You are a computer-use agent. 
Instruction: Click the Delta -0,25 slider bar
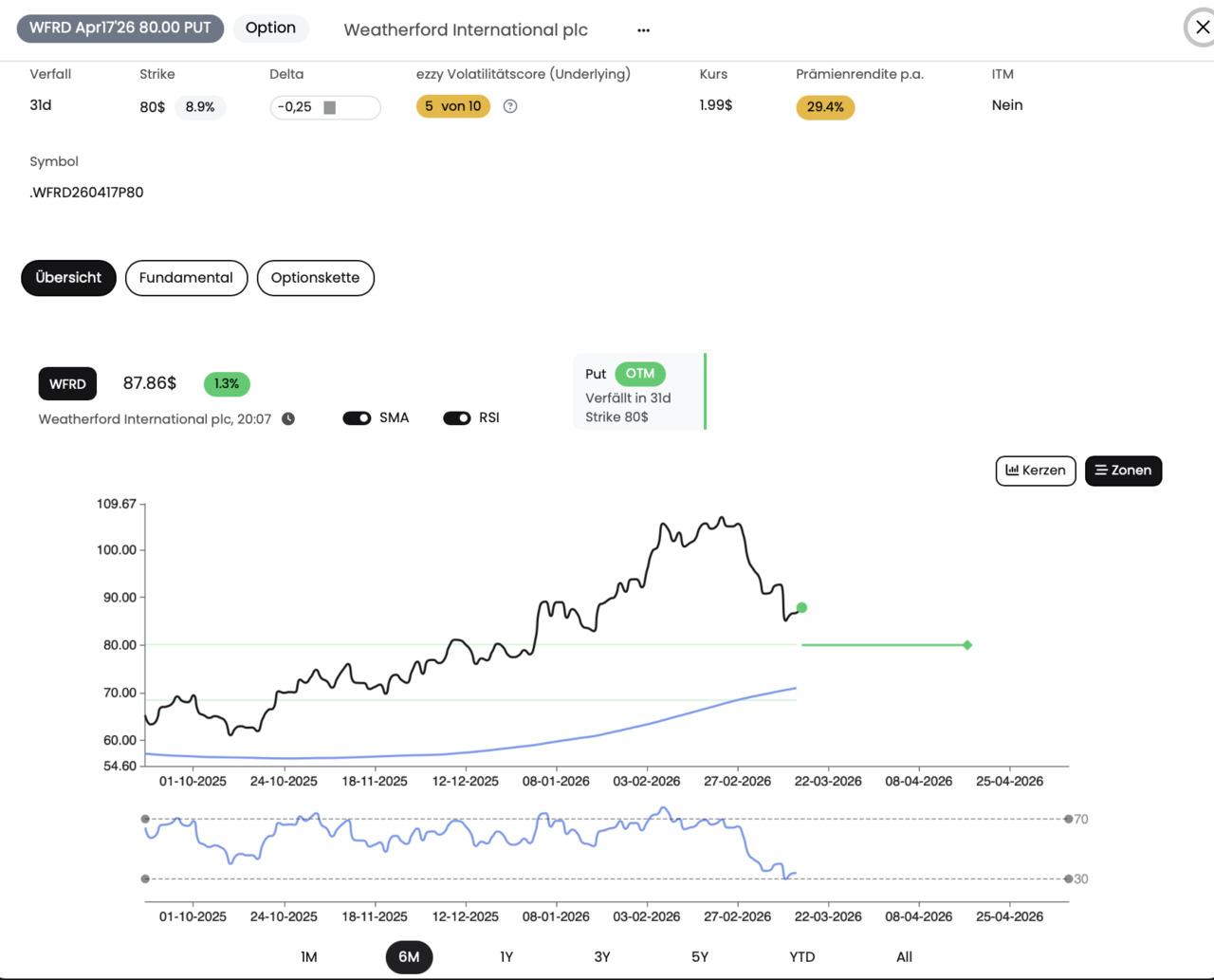pos(325,107)
